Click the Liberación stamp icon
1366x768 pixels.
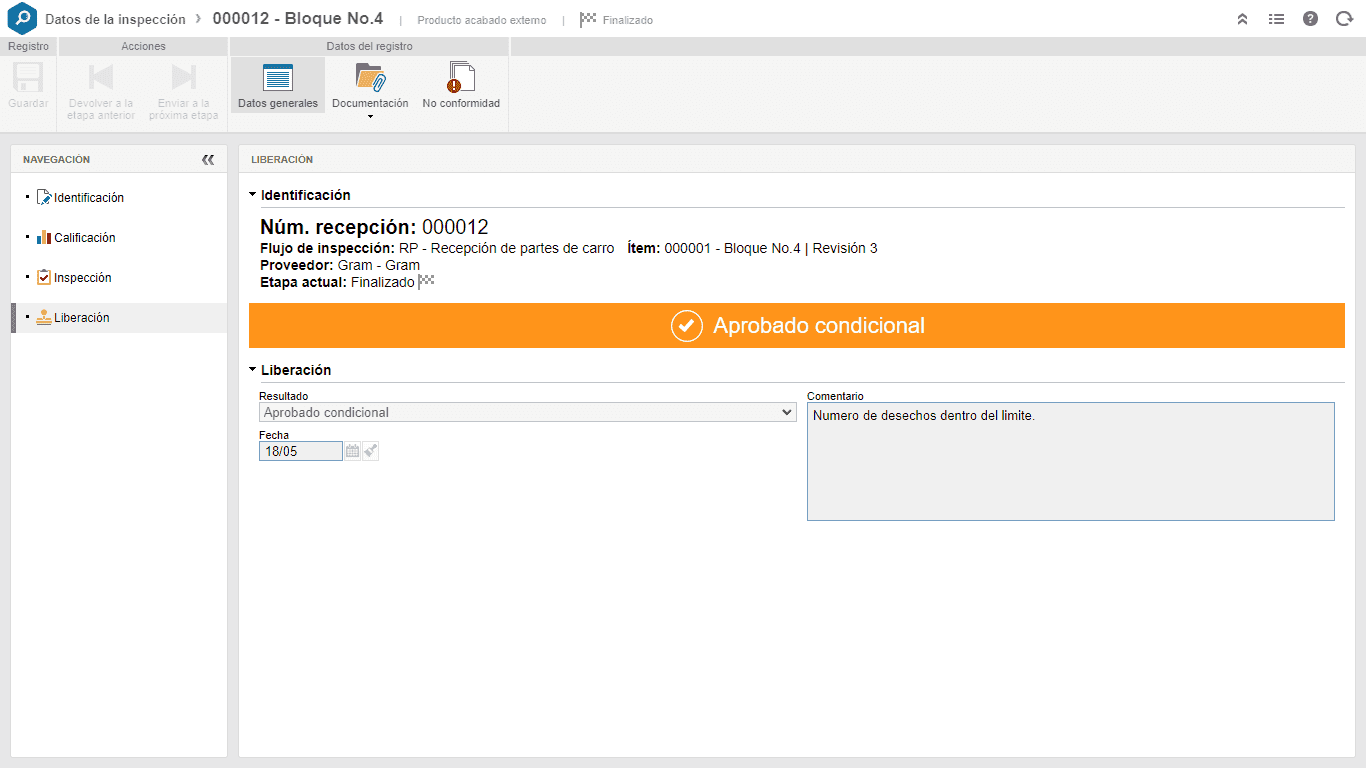pos(44,318)
